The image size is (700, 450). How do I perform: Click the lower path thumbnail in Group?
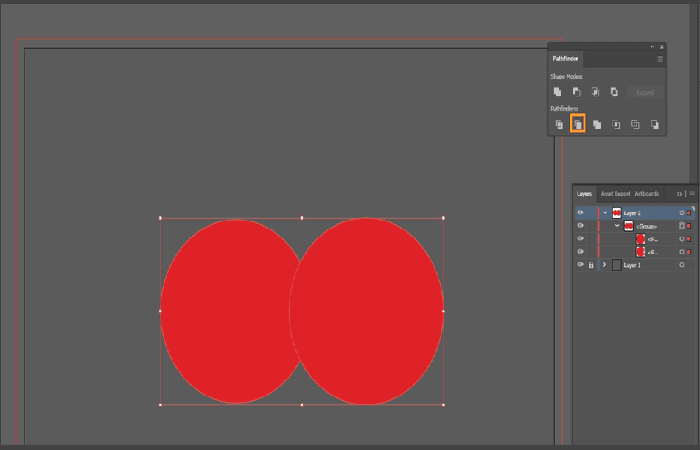(x=641, y=252)
